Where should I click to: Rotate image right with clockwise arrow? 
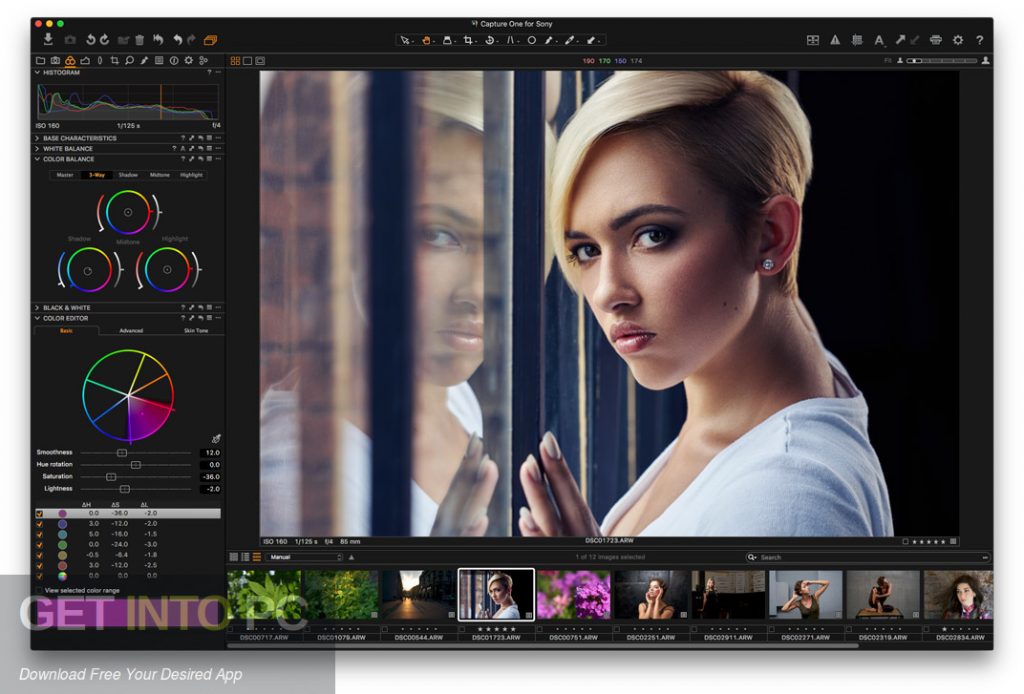(x=104, y=40)
